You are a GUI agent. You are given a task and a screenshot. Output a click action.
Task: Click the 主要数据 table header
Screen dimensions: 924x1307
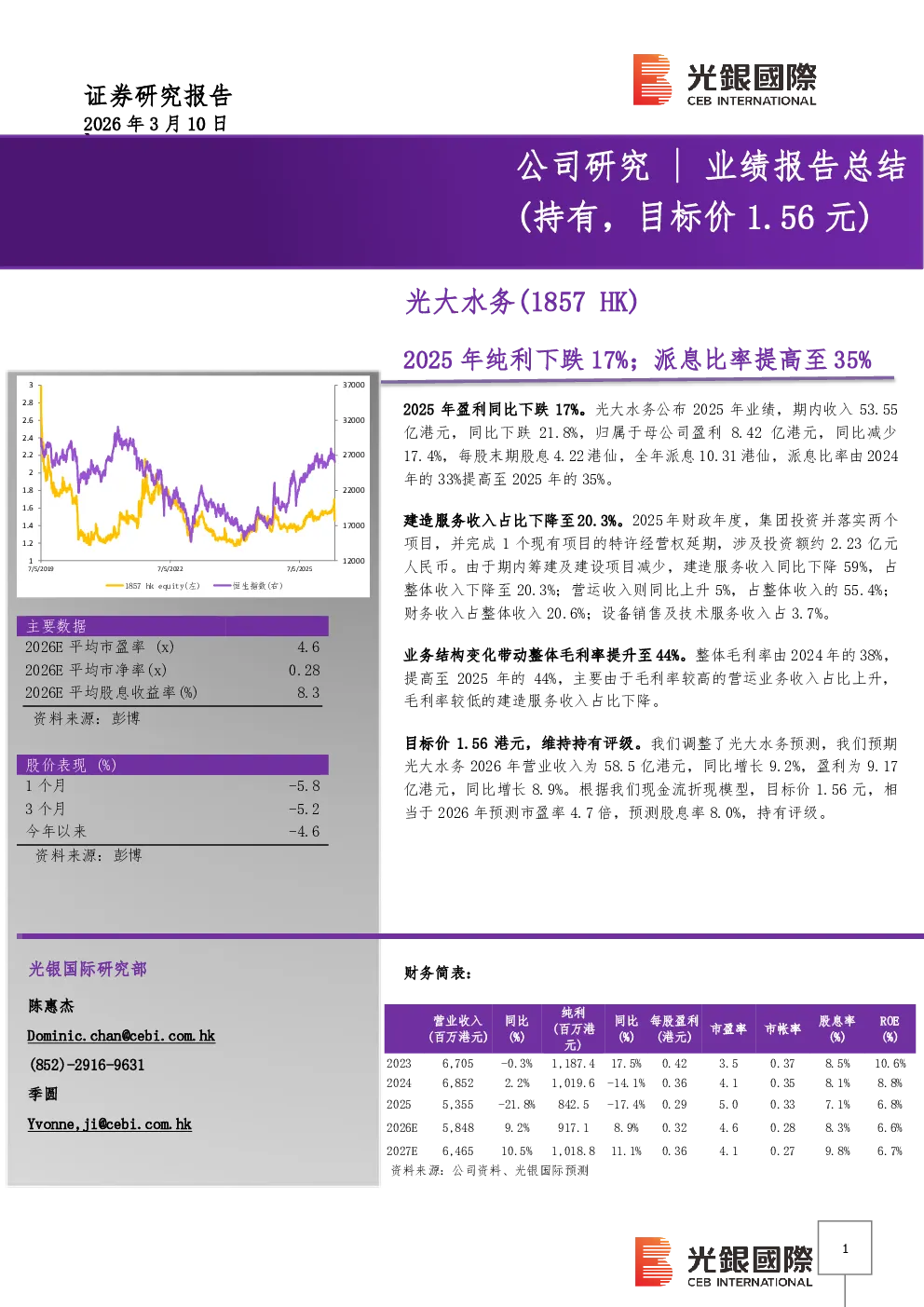coord(172,626)
